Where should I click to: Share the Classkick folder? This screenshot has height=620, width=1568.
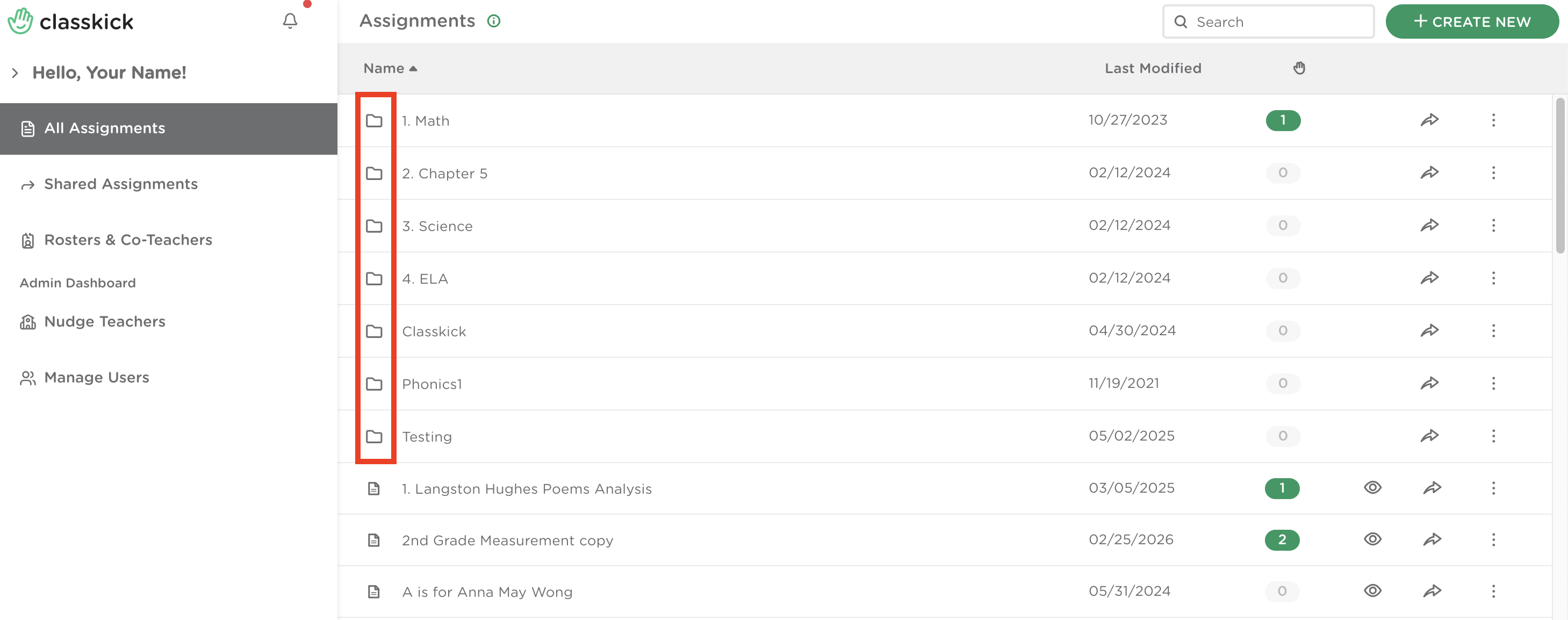[x=1430, y=330]
